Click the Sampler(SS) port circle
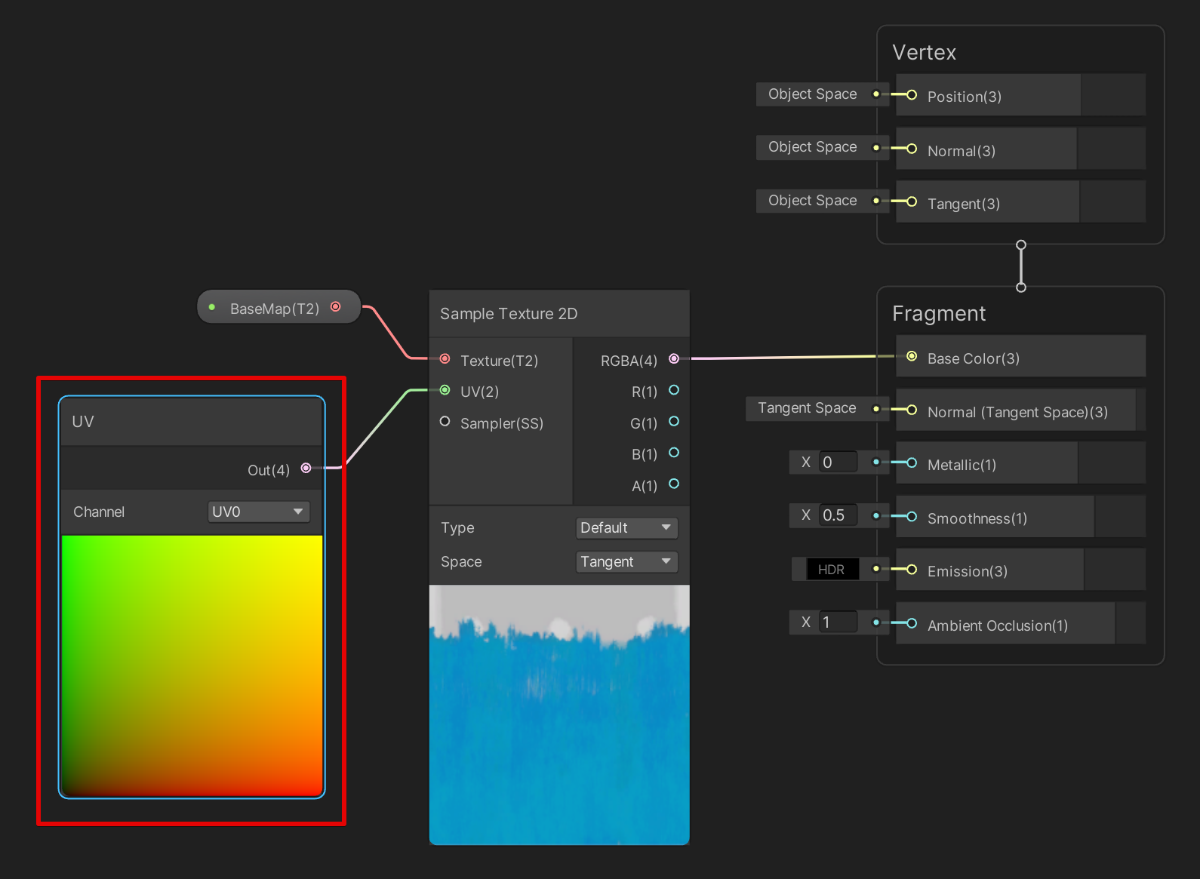The height and width of the screenshot is (879, 1200). [x=443, y=422]
